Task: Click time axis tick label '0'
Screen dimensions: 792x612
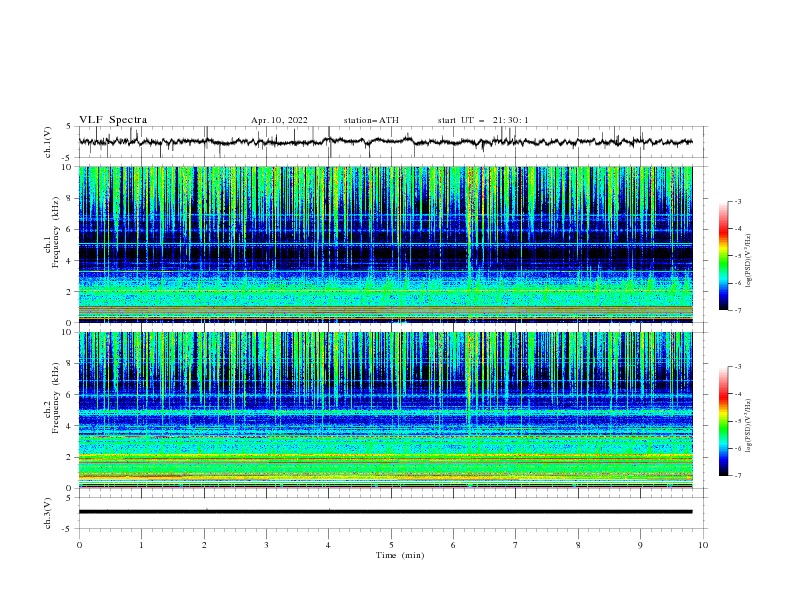Action: (x=79, y=545)
